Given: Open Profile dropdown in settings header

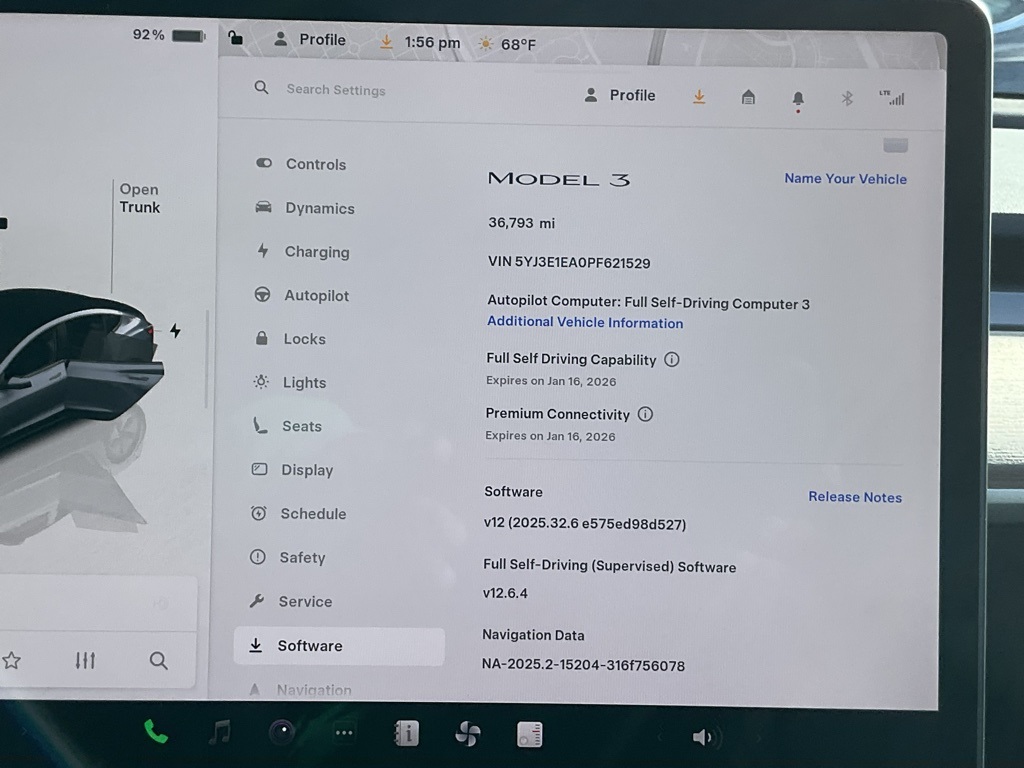Looking at the screenshot, I should click(620, 95).
